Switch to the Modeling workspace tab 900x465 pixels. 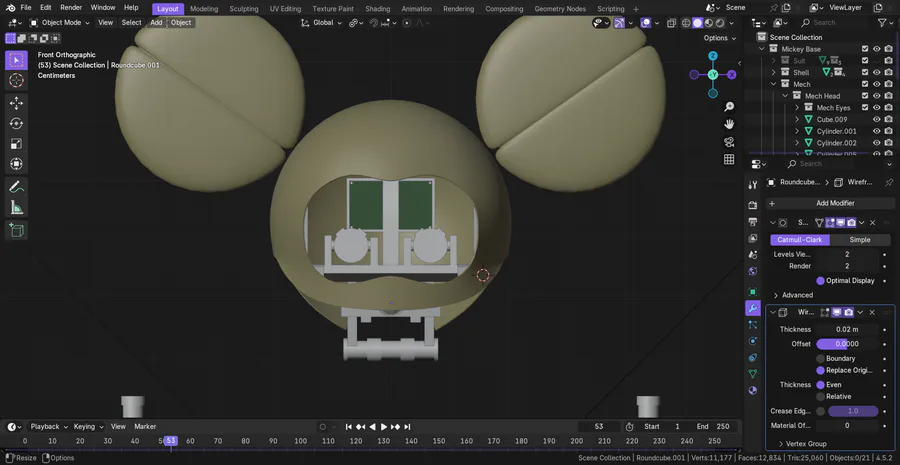[x=204, y=9]
